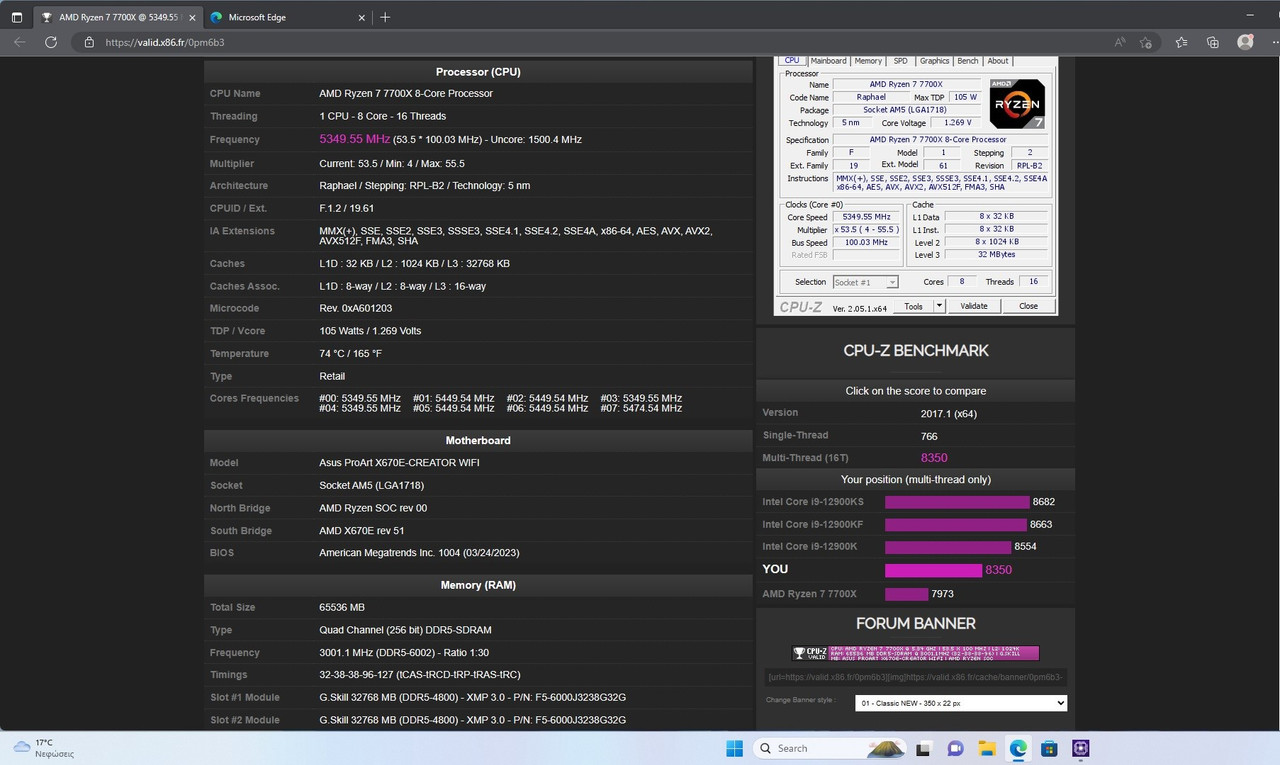Click the 'Click on the score to compare' text
The width and height of the screenshot is (1280, 765).
coord(915,391)
